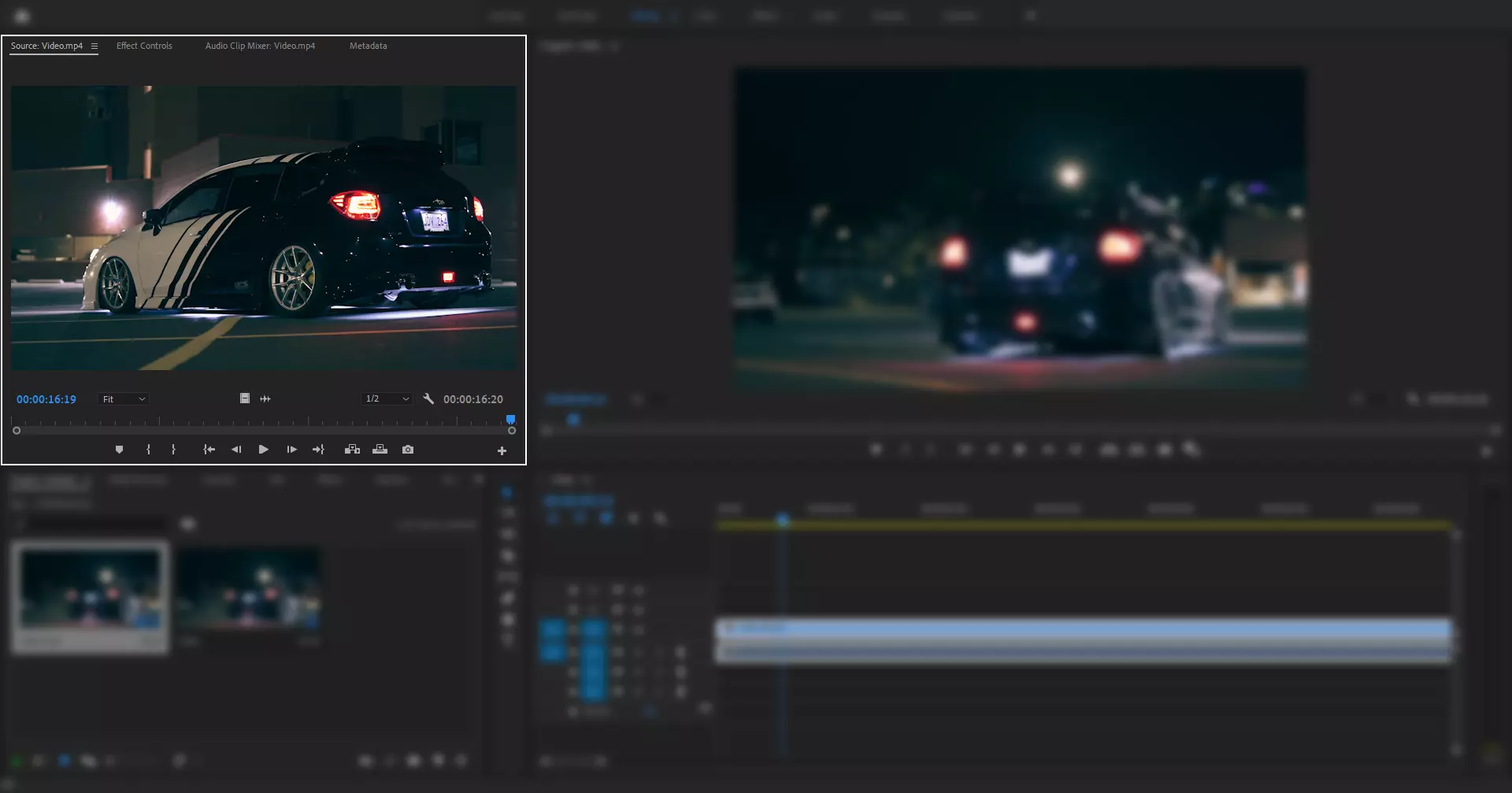Export a frame with the camera icon
Screen dimensions: 1512x793
coord(408,450)
